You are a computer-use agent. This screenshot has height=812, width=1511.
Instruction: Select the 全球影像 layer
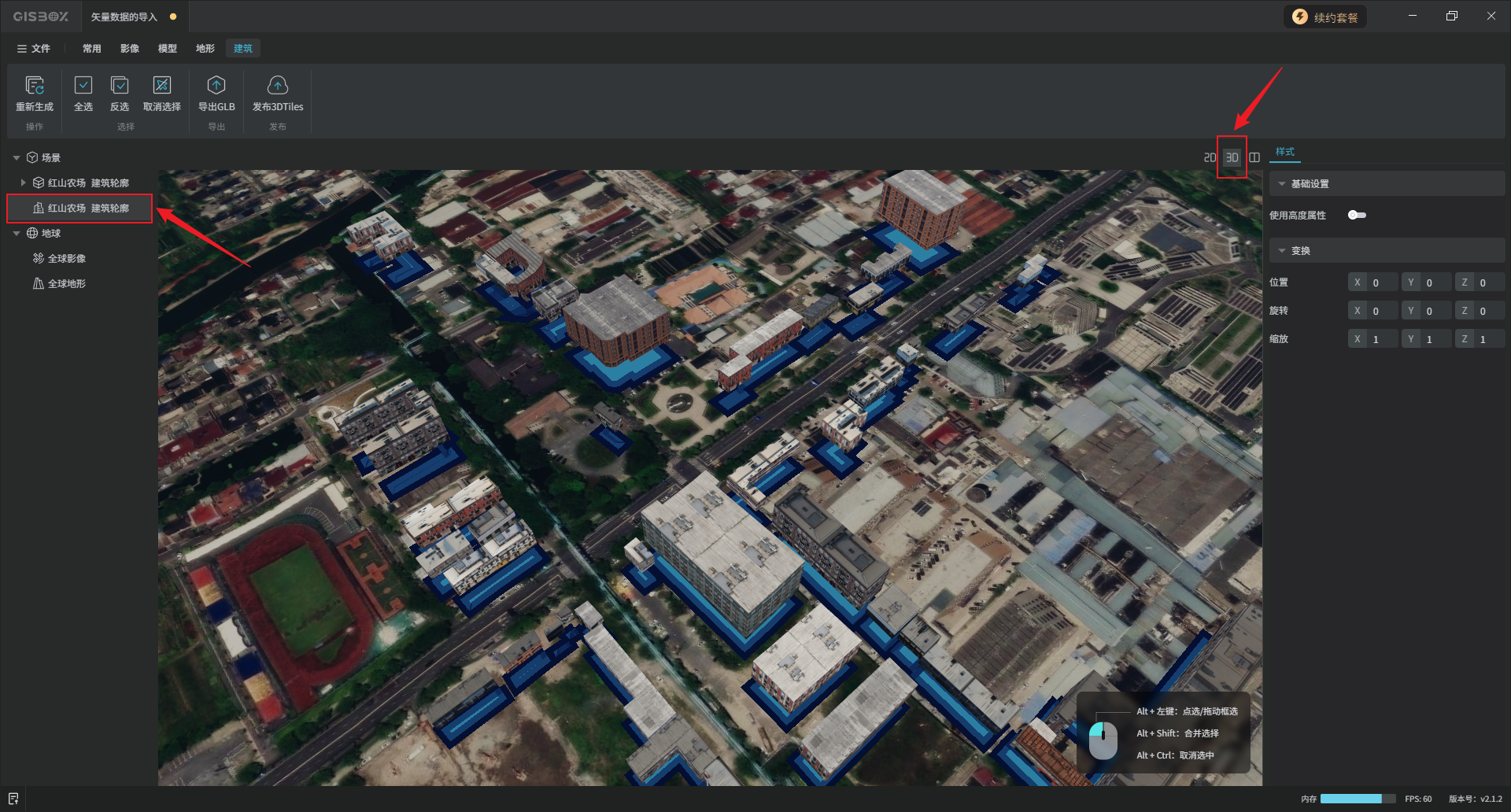(67, 259)
